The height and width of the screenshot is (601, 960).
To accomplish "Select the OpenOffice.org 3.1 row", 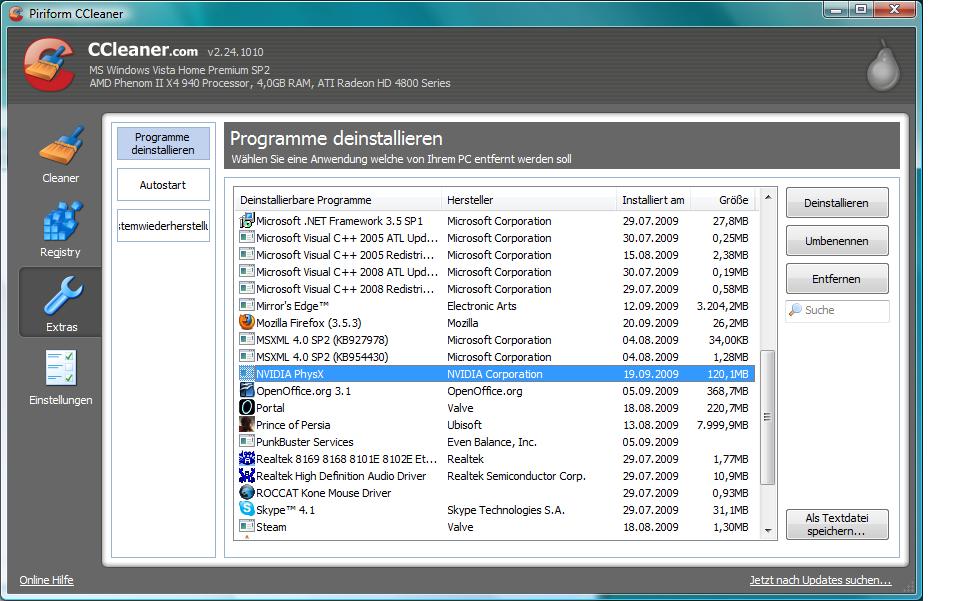I will [495, 391].
